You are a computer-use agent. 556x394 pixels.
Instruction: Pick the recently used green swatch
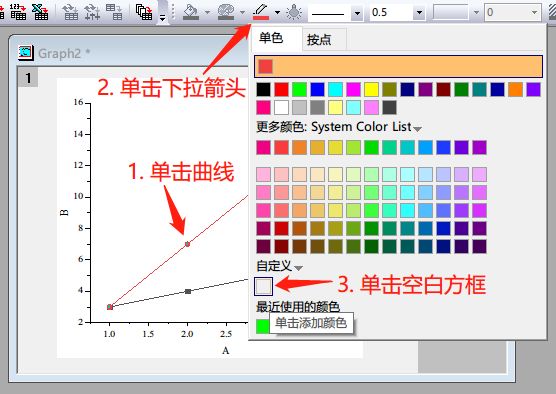click(x=263, y=326)
